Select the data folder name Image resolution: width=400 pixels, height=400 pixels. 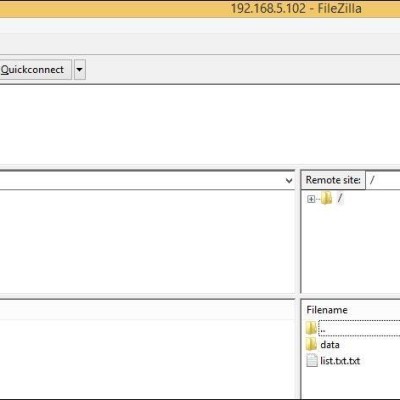coord(330,345)
